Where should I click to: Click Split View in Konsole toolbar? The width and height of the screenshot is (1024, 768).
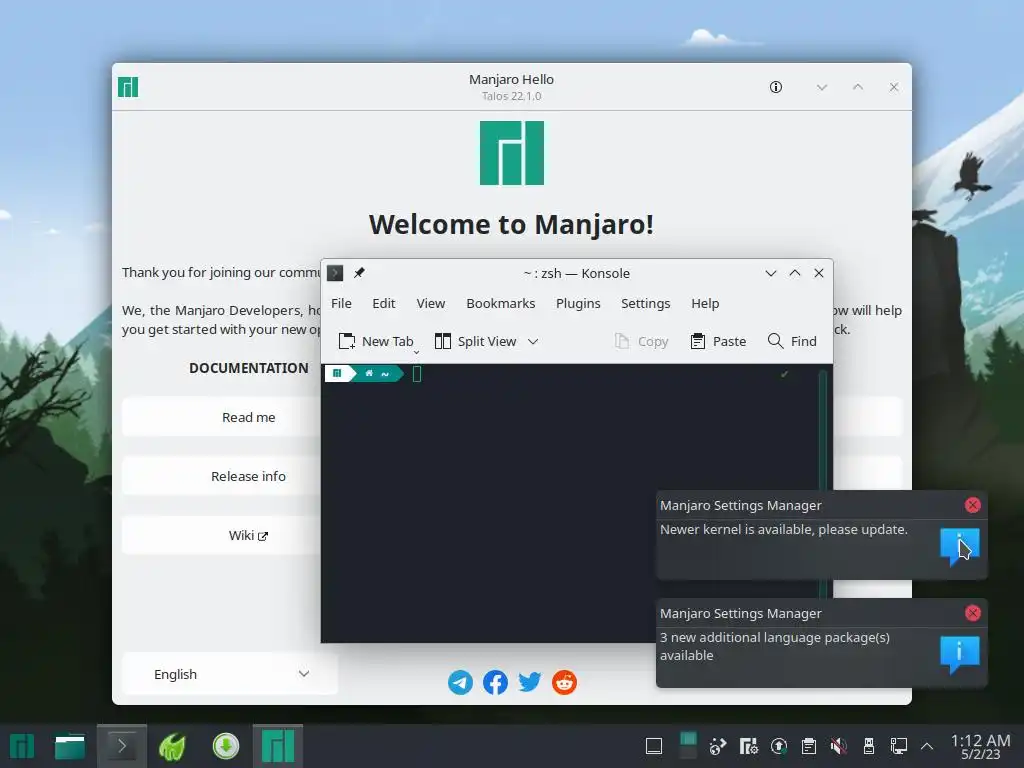click(x=475, y=342)
